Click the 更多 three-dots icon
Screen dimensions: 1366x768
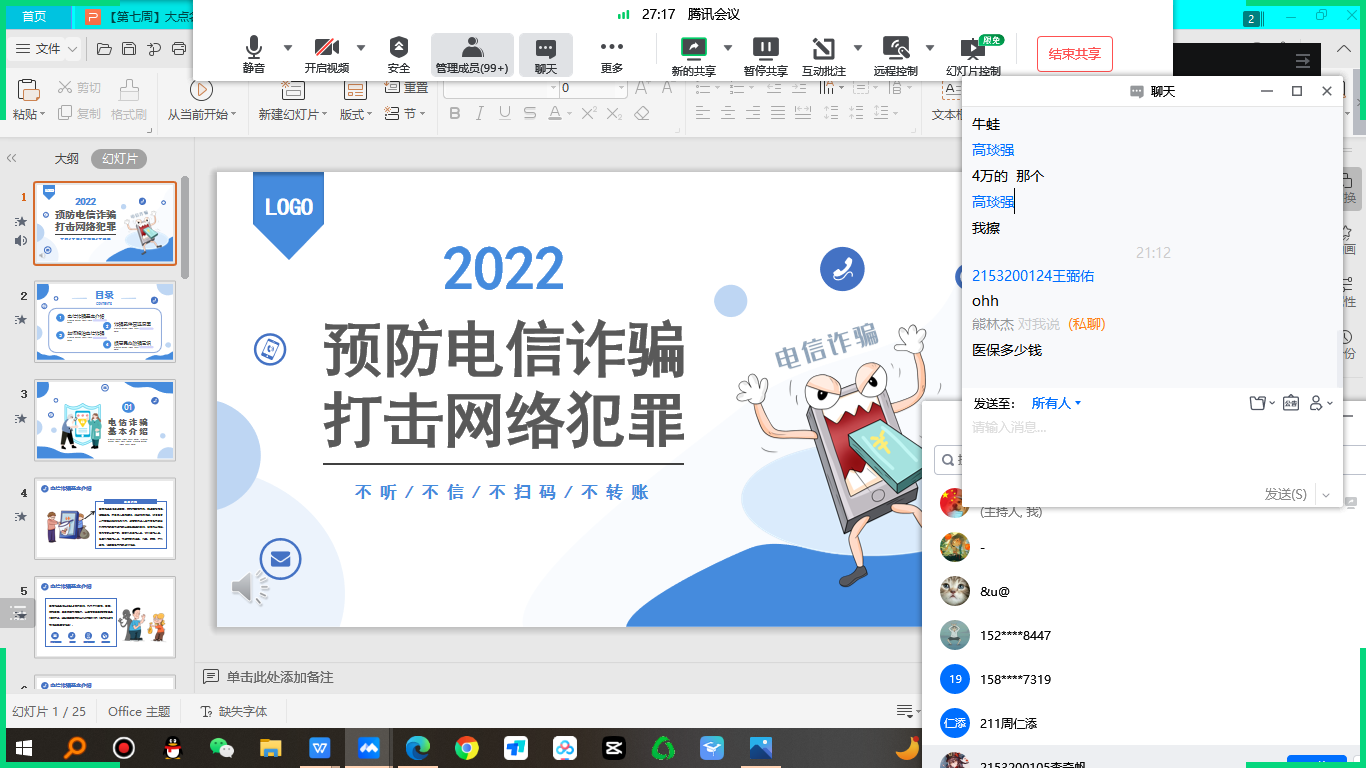click(612, 54)
